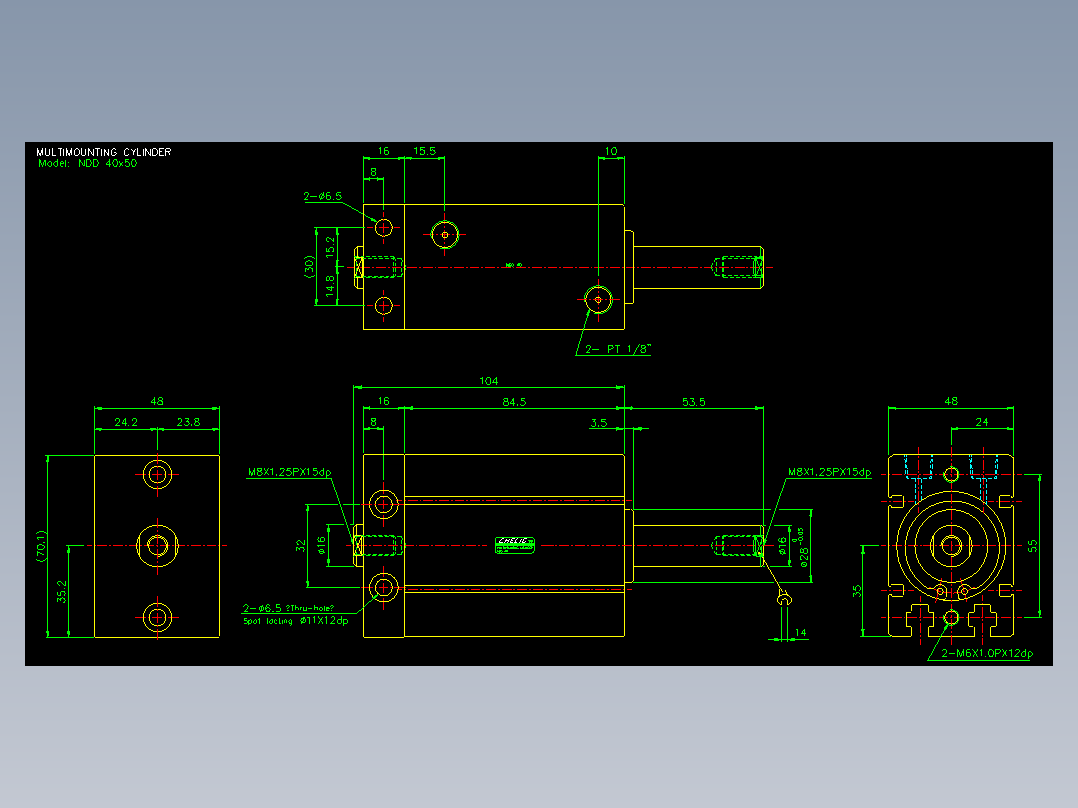Select the "15.5" dimension in top view

click(x=424, y=151)
